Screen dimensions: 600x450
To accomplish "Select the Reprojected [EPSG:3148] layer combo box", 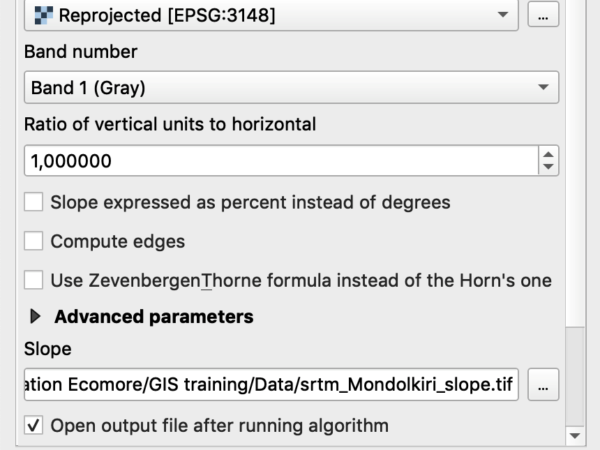I will [271, 15].
